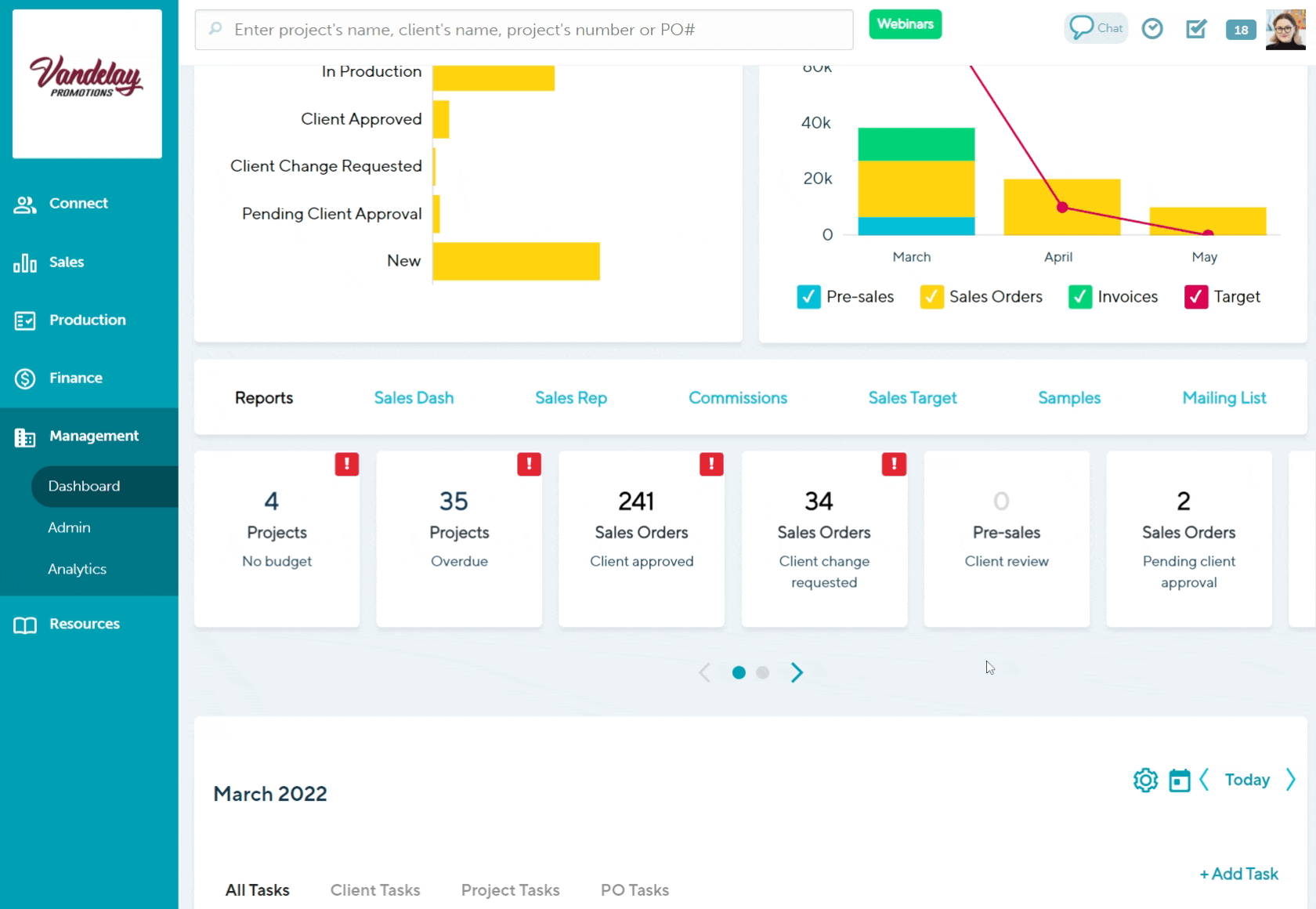Open calendar settings gear icon

coord(1145,780)
